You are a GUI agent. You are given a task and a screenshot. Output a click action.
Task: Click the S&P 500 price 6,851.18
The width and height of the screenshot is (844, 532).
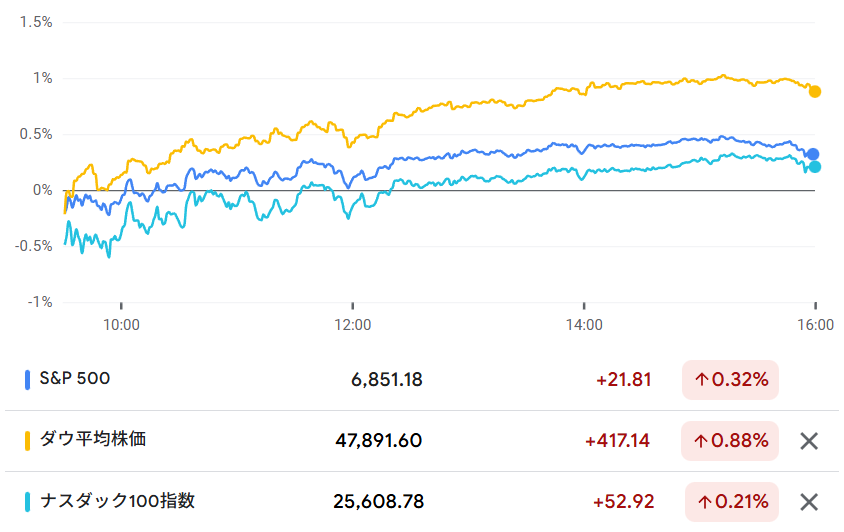(x=387, y=380)
